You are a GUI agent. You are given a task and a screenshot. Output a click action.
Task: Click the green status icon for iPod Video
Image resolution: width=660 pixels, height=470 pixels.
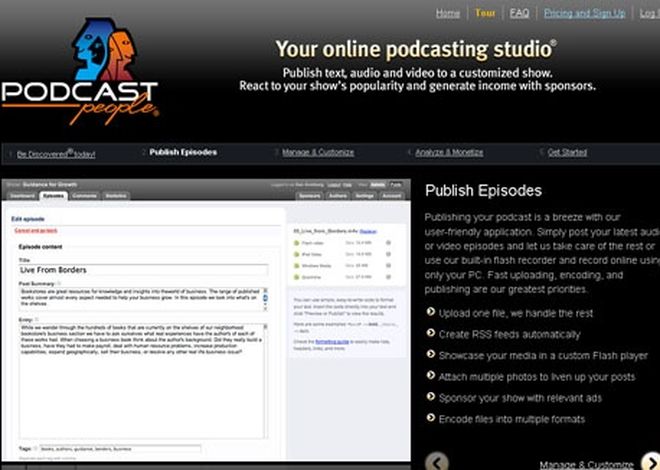[x=296, y=254]
